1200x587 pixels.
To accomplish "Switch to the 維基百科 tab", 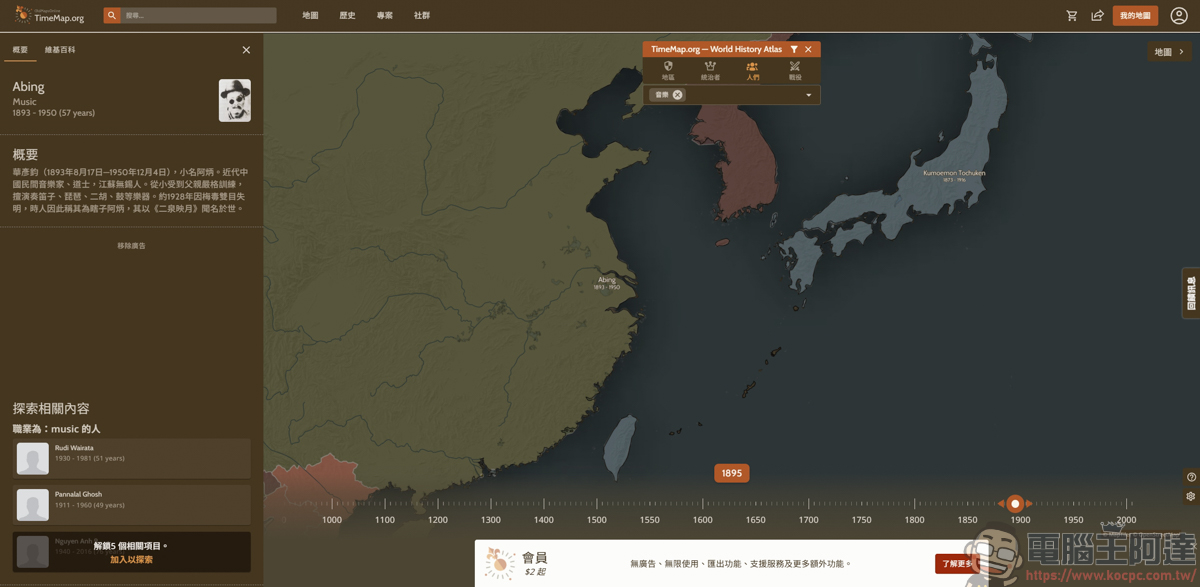I will (60, 50).
